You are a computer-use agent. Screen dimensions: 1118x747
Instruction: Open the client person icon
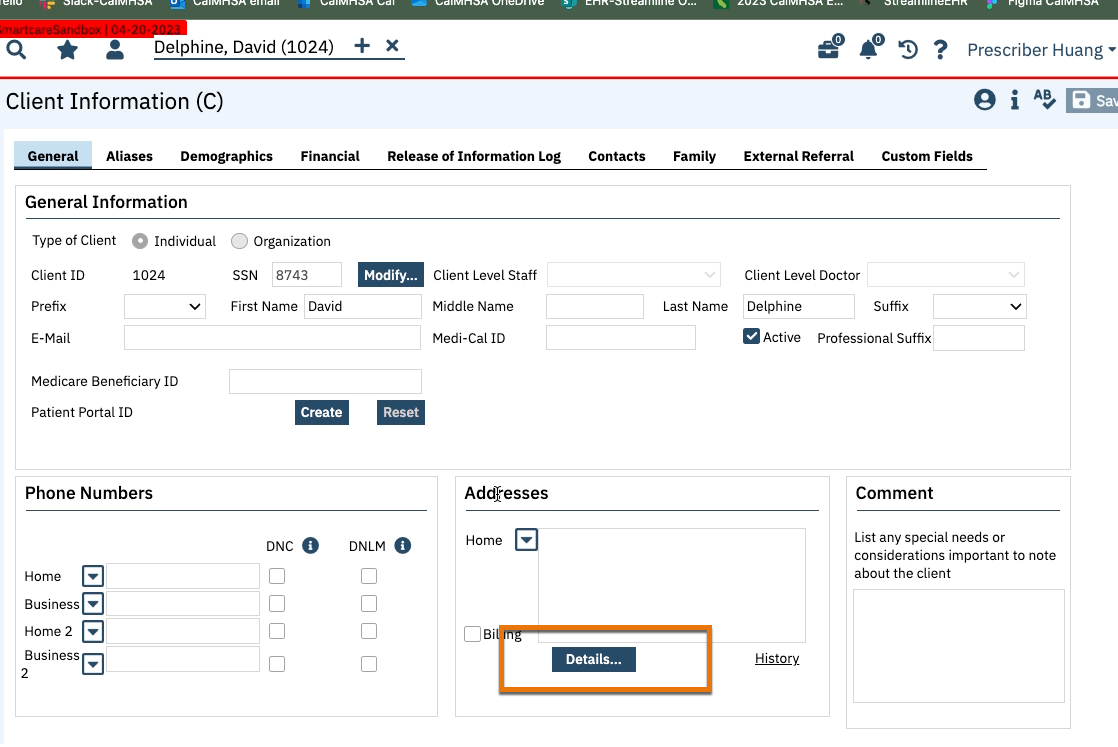click(115, 49)
